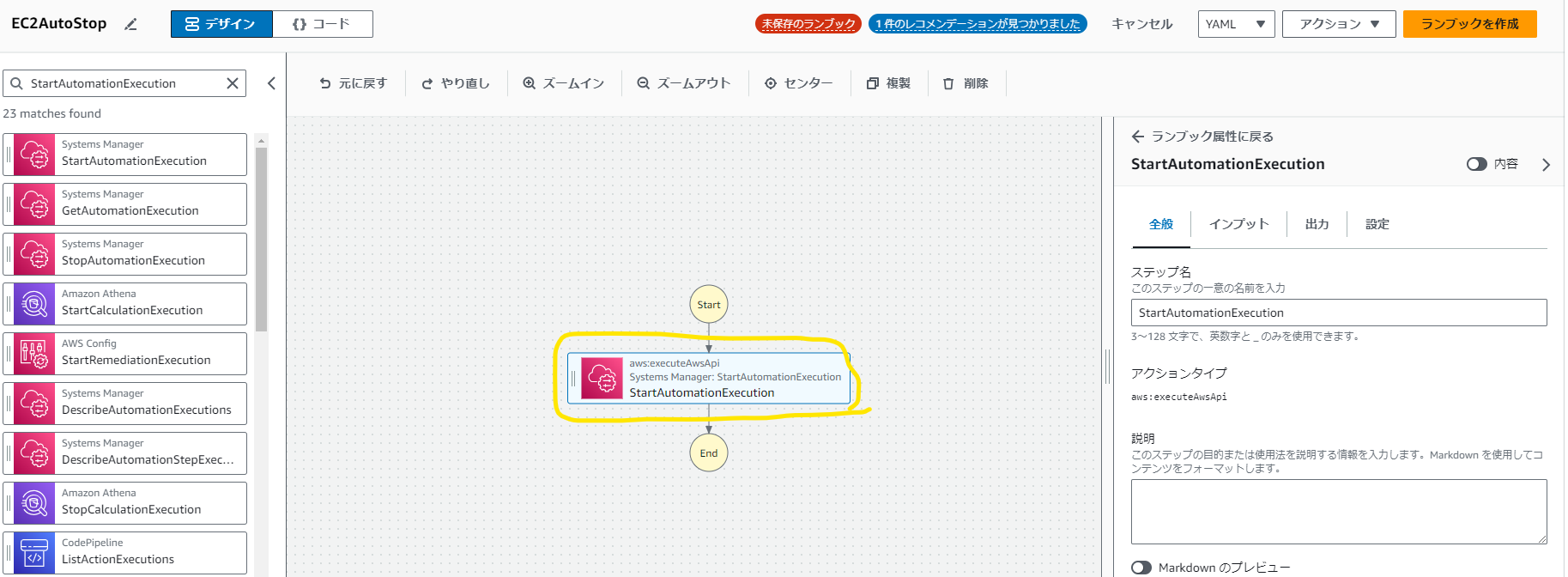Open the 出力 outputs tab

point(1317,224)
